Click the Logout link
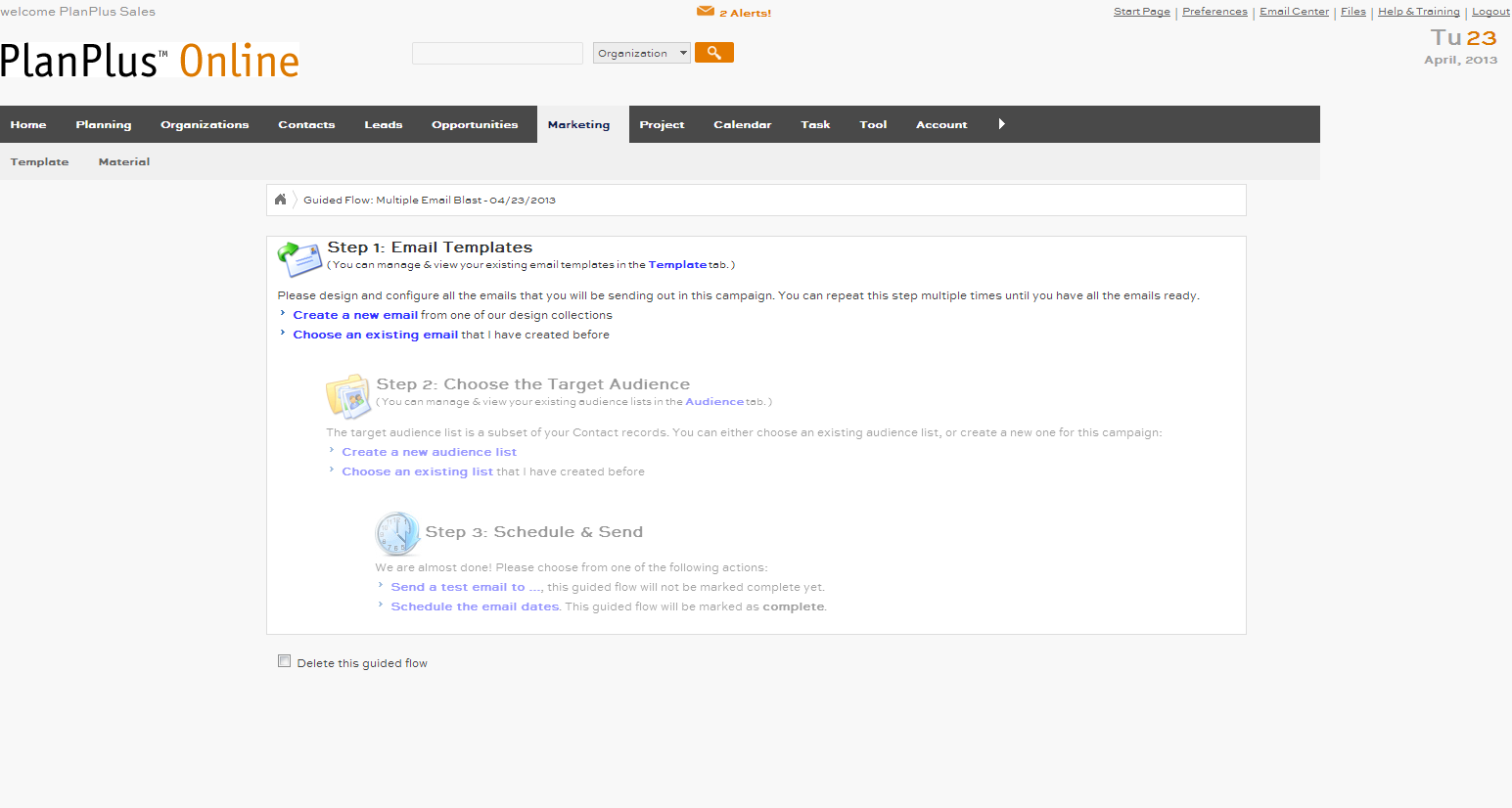 pyautogui.click(x=1490, y=12)
